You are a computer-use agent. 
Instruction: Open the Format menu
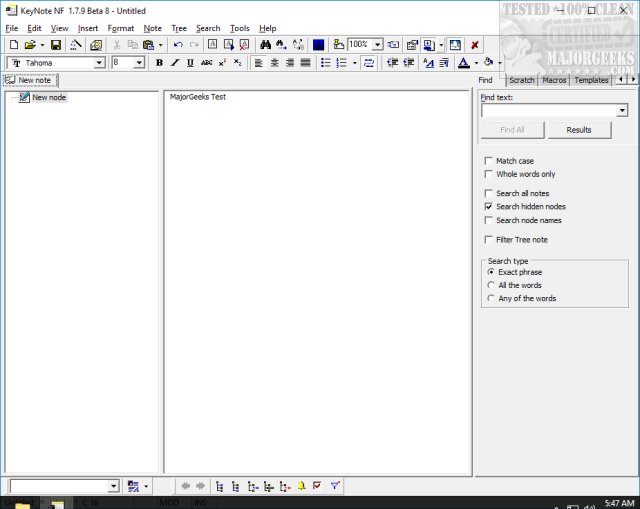(x=120, y=28)
